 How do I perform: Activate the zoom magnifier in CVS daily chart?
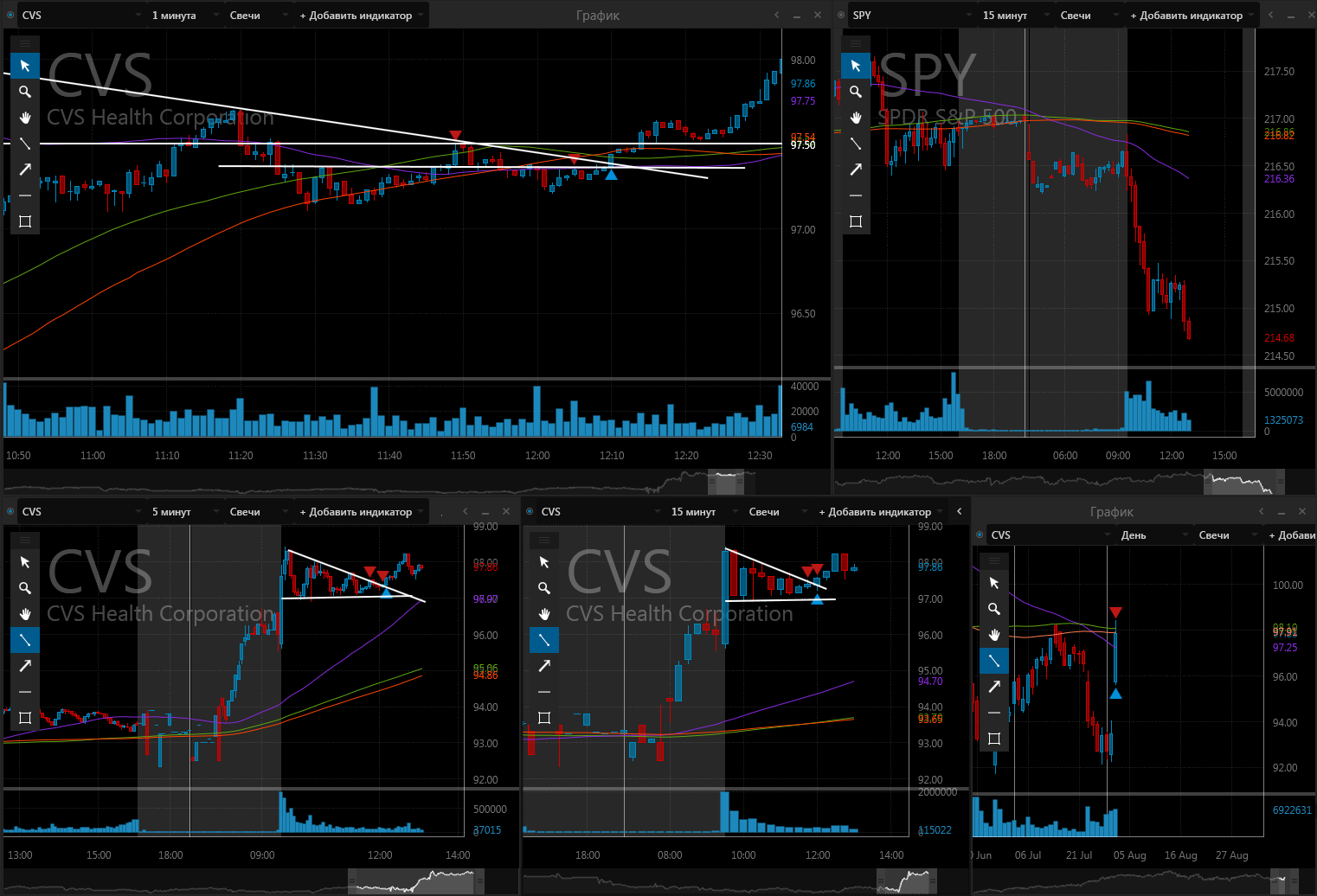994,609
